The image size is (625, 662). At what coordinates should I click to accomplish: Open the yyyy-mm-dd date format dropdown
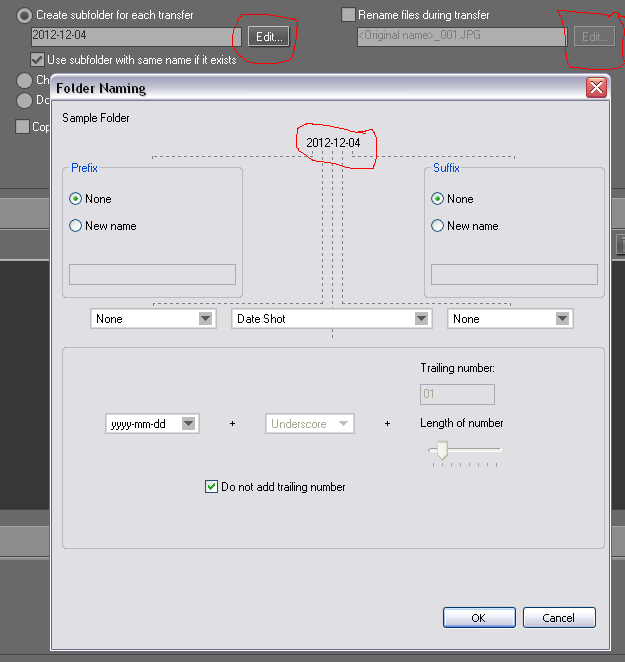click(x=152, y=423)
